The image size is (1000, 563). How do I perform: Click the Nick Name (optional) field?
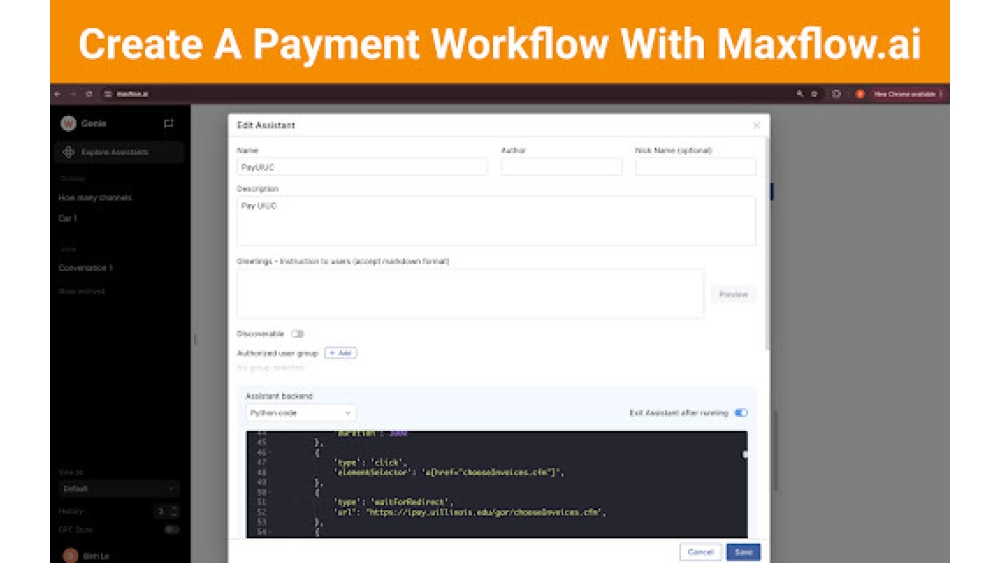696,167
